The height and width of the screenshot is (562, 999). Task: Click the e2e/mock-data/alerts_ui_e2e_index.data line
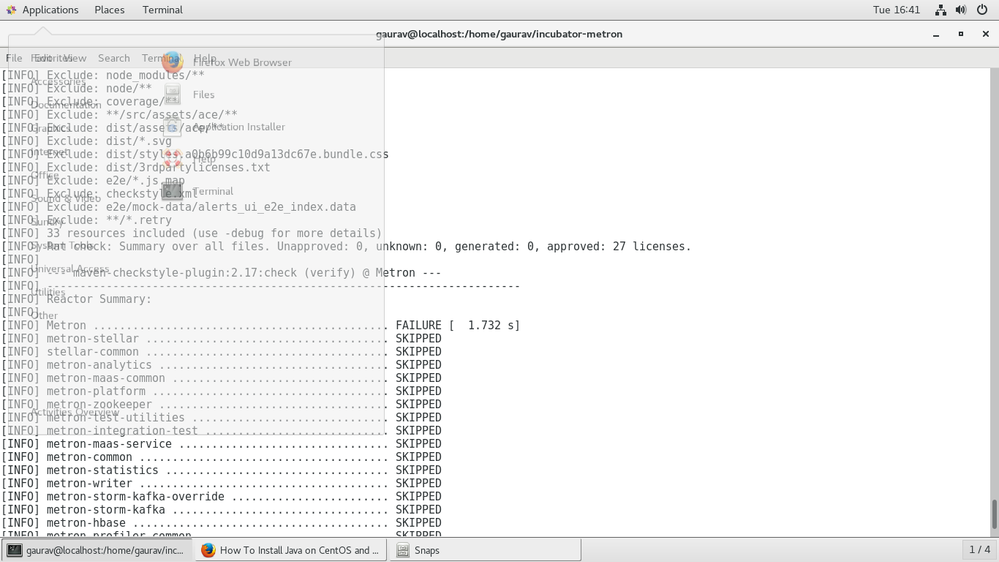coord(179,207)
